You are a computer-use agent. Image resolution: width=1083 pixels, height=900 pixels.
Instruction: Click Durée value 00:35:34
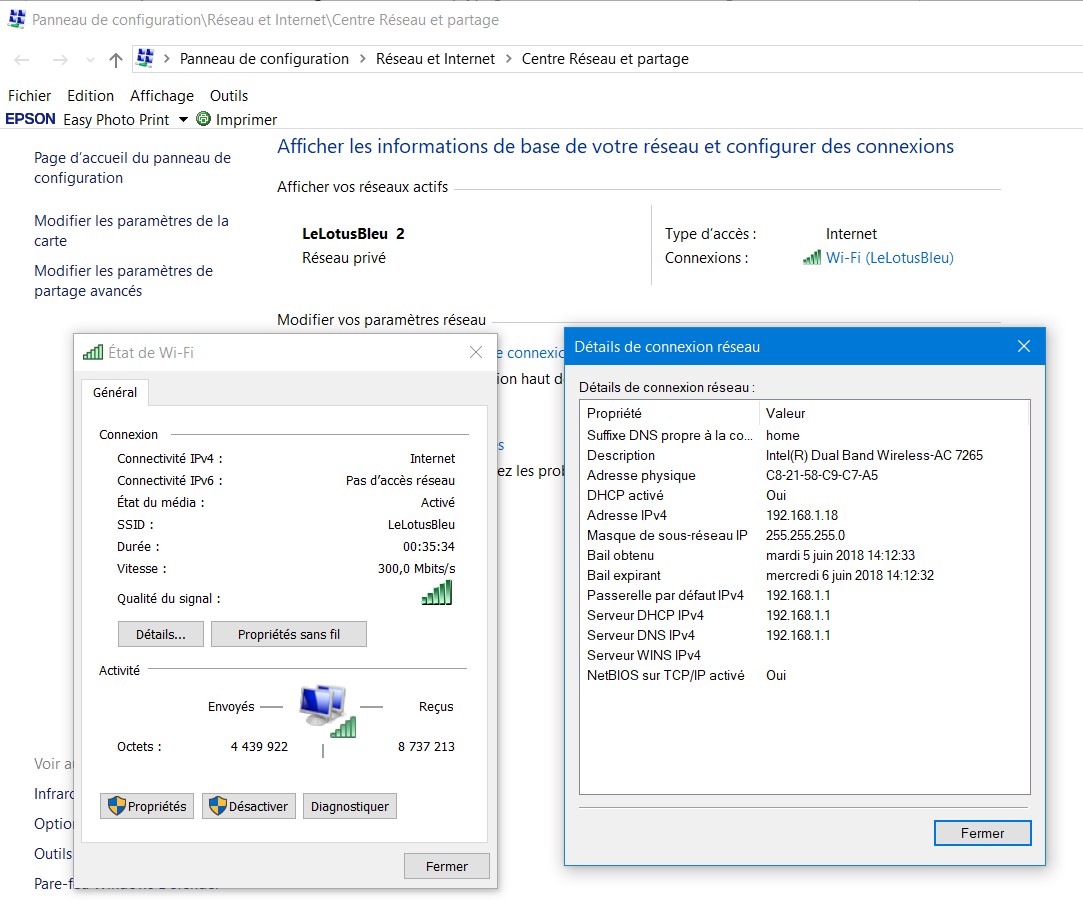click(428, 546)
